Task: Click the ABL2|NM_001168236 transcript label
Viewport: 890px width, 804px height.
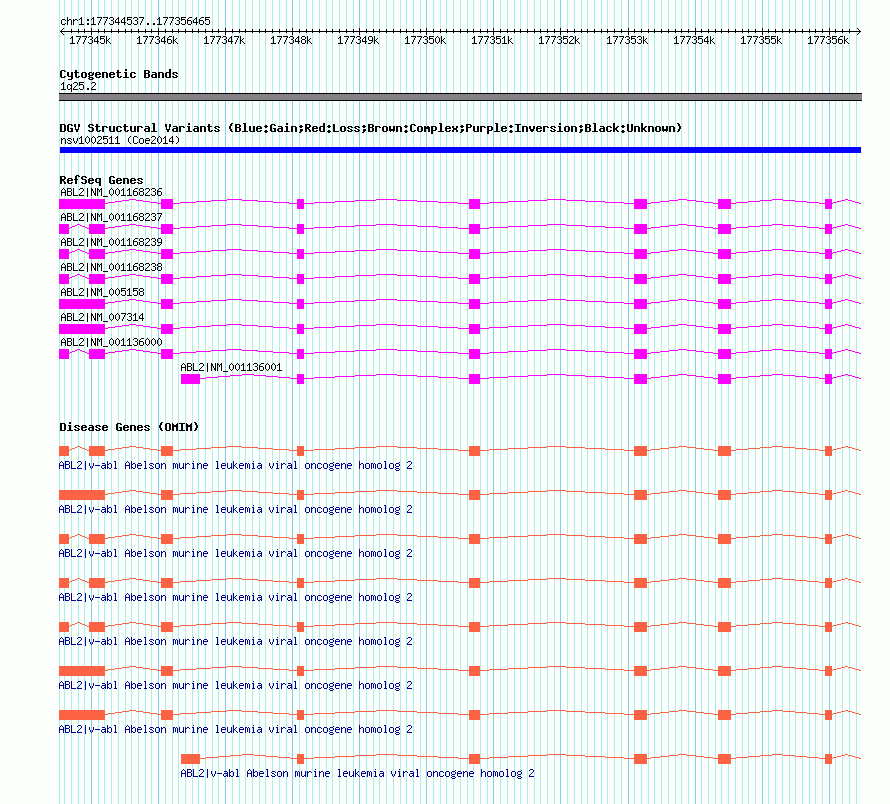Action: click(x=111, y=192)
